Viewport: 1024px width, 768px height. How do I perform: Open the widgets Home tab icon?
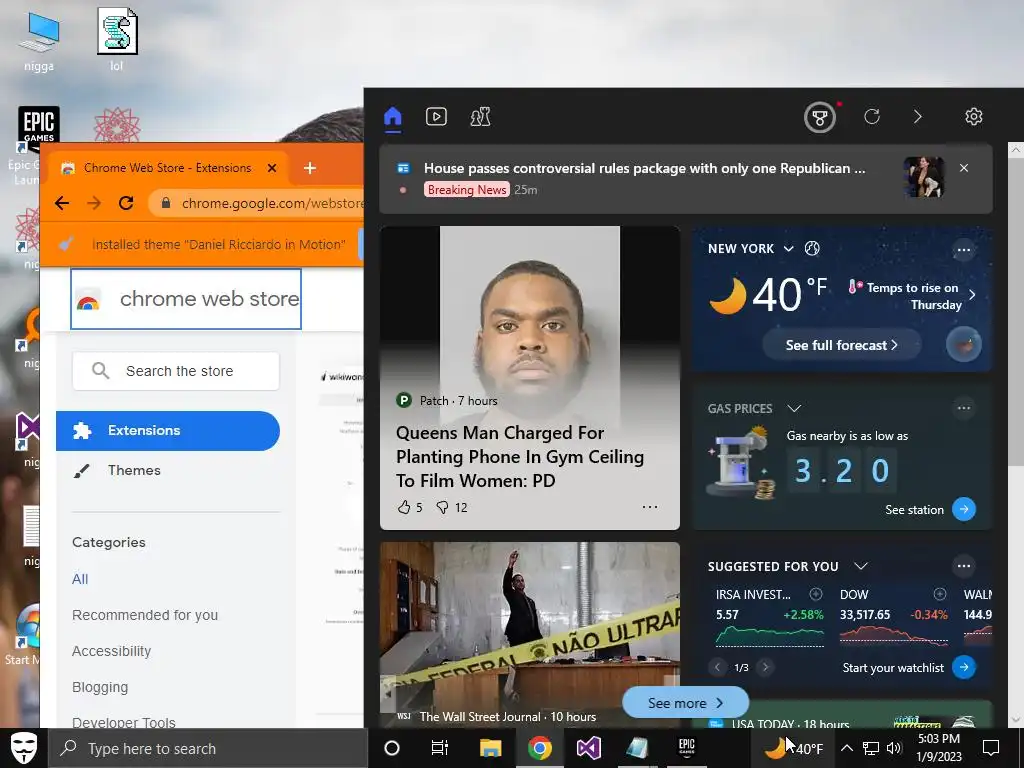coord(392,117)
